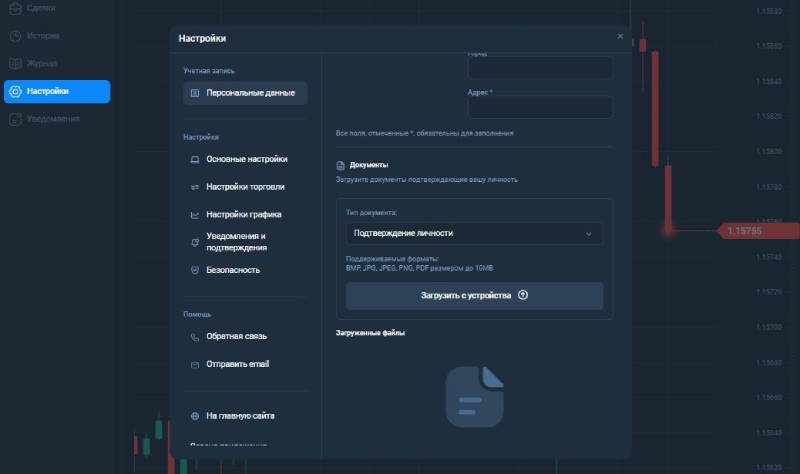The image size is (800, 474).
Task: Close the Настройки dialog
Action: [x=620, y=36]
